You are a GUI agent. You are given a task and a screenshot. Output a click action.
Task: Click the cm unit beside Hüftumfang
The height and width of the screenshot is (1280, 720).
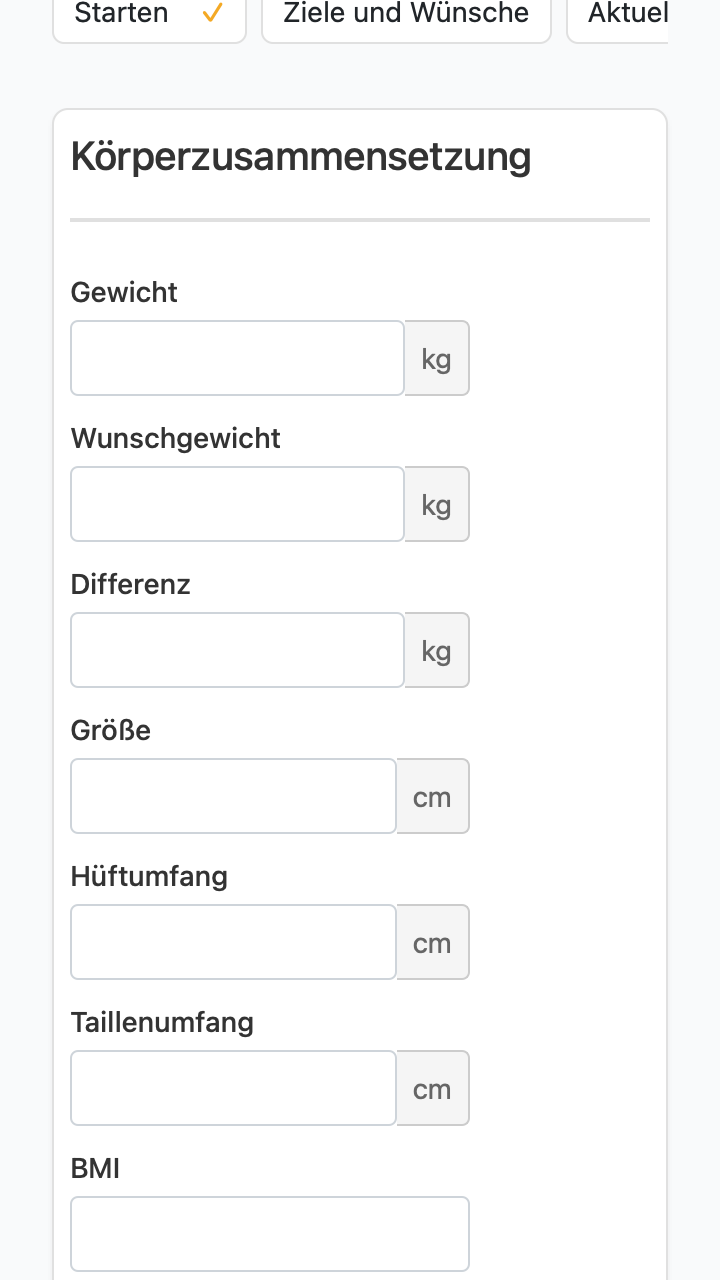pos(433,942)
